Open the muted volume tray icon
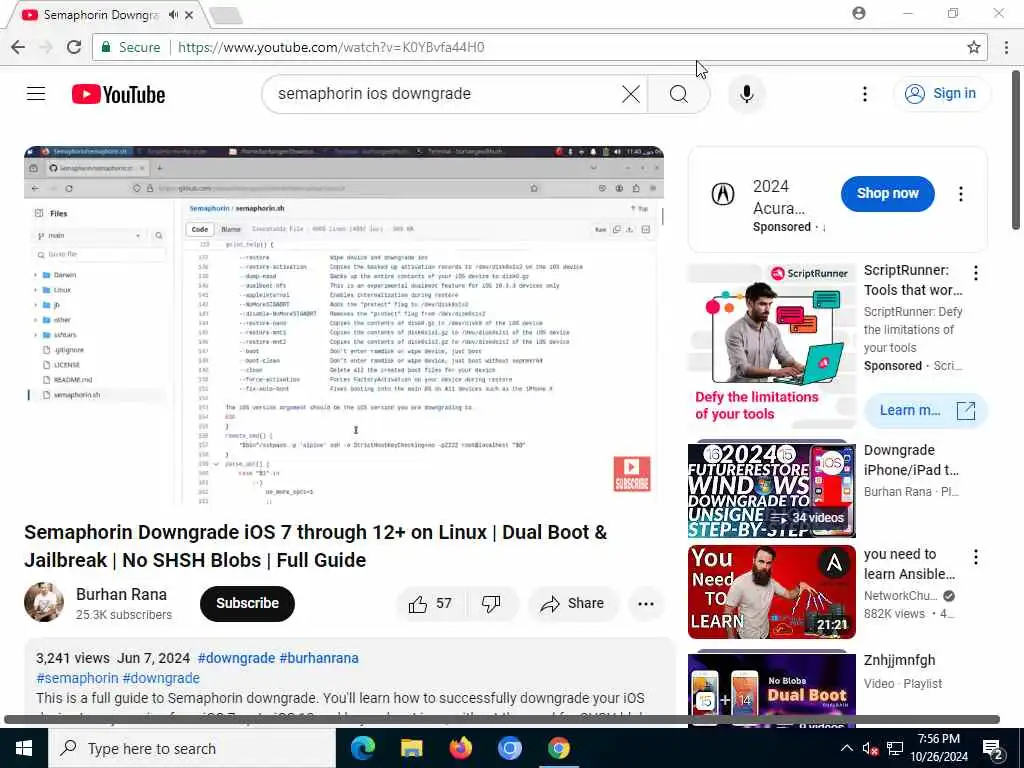 click(x=870, y=748)
